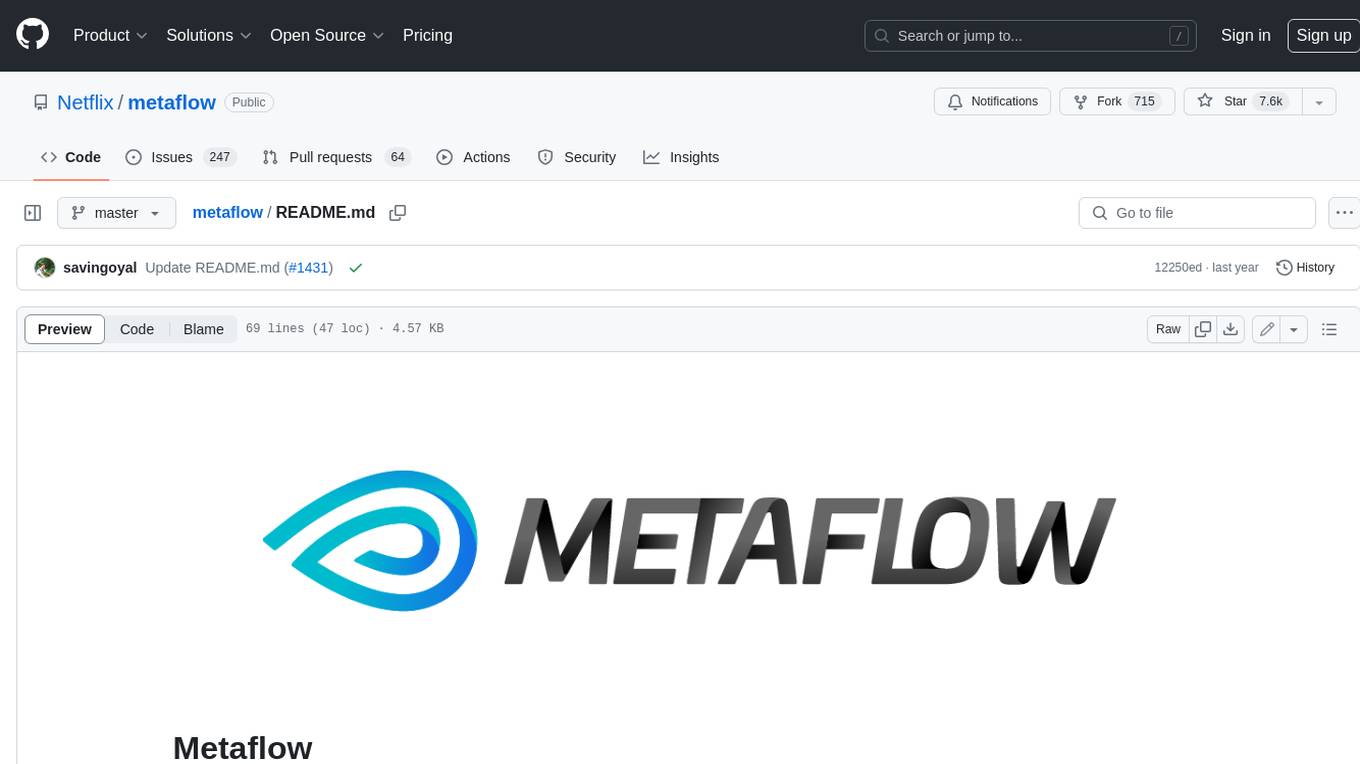The height and width of the screenshot is (764, 1360).
Task: Open the metaflow repository link
Action: pyautogui.click(x=172, y=102)
